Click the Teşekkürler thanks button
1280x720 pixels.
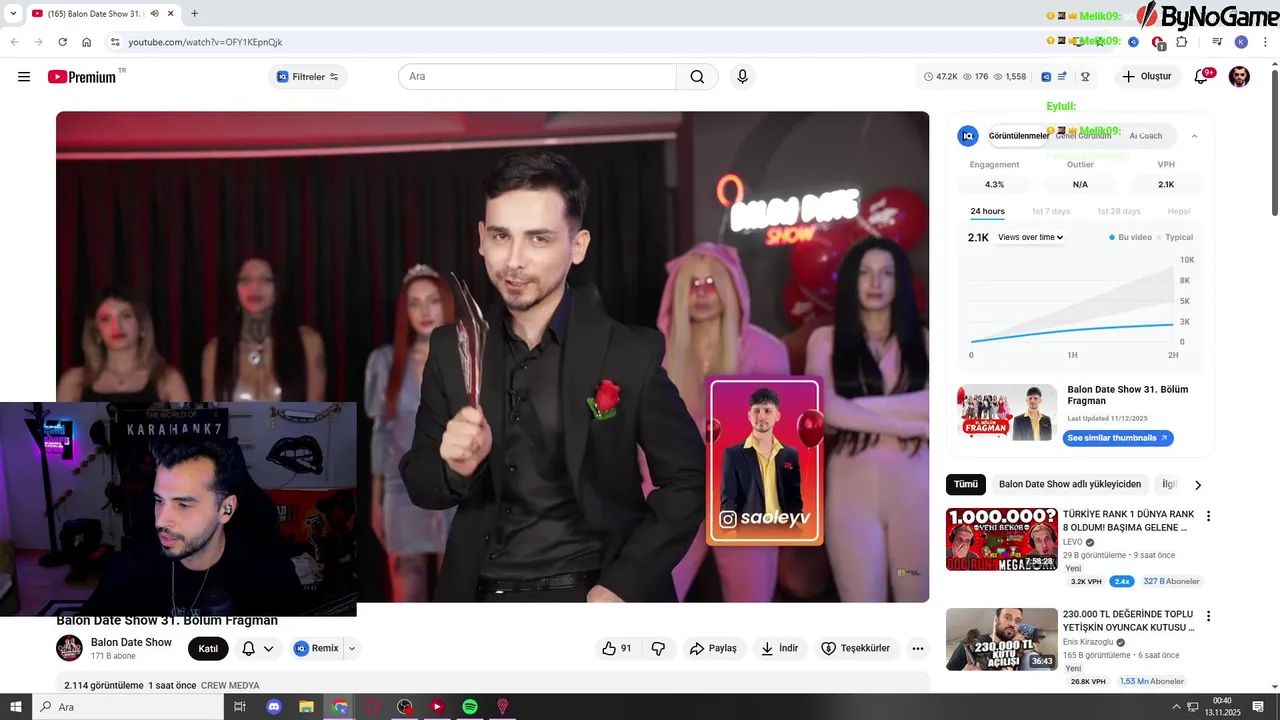pos(856,648)
